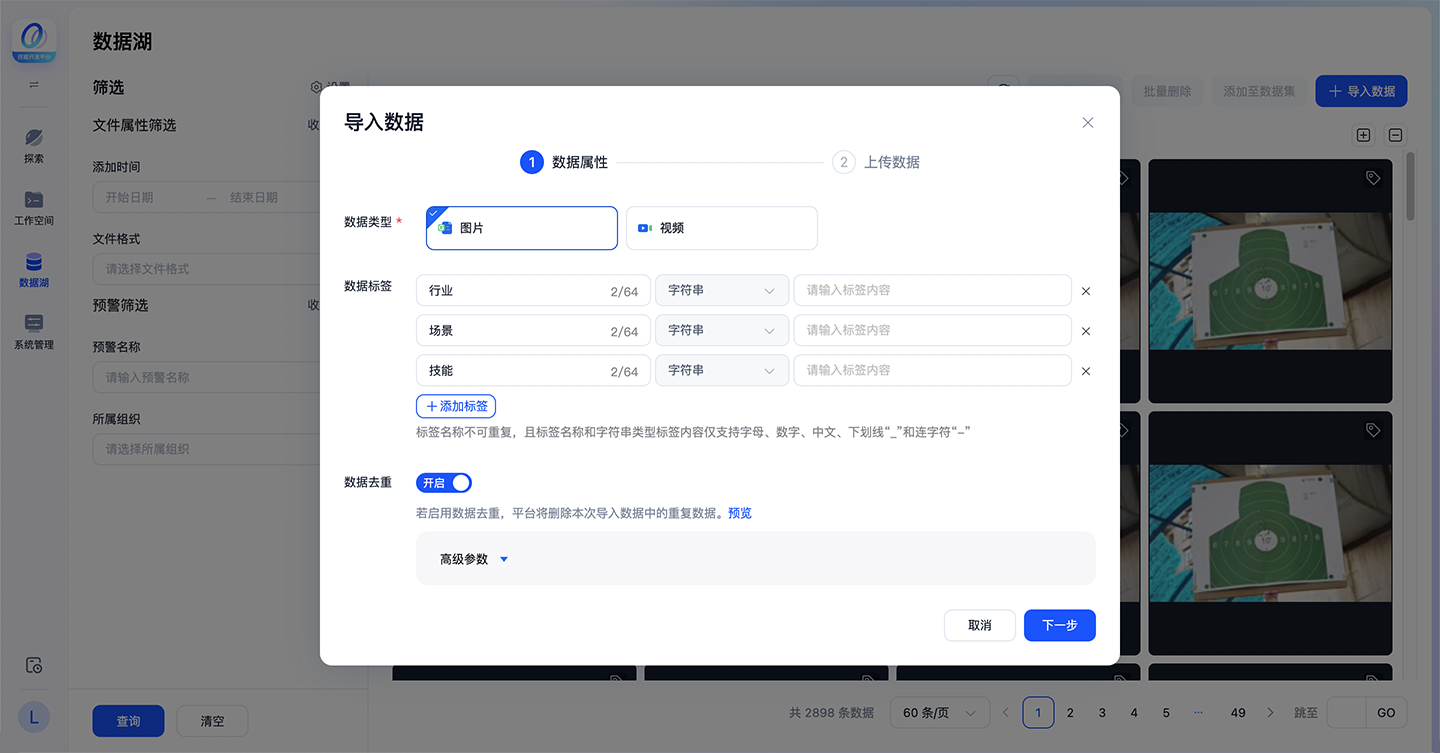Click step 2 上传数据 in the wizard
The image size is (1440, 753).
point(876,162)
